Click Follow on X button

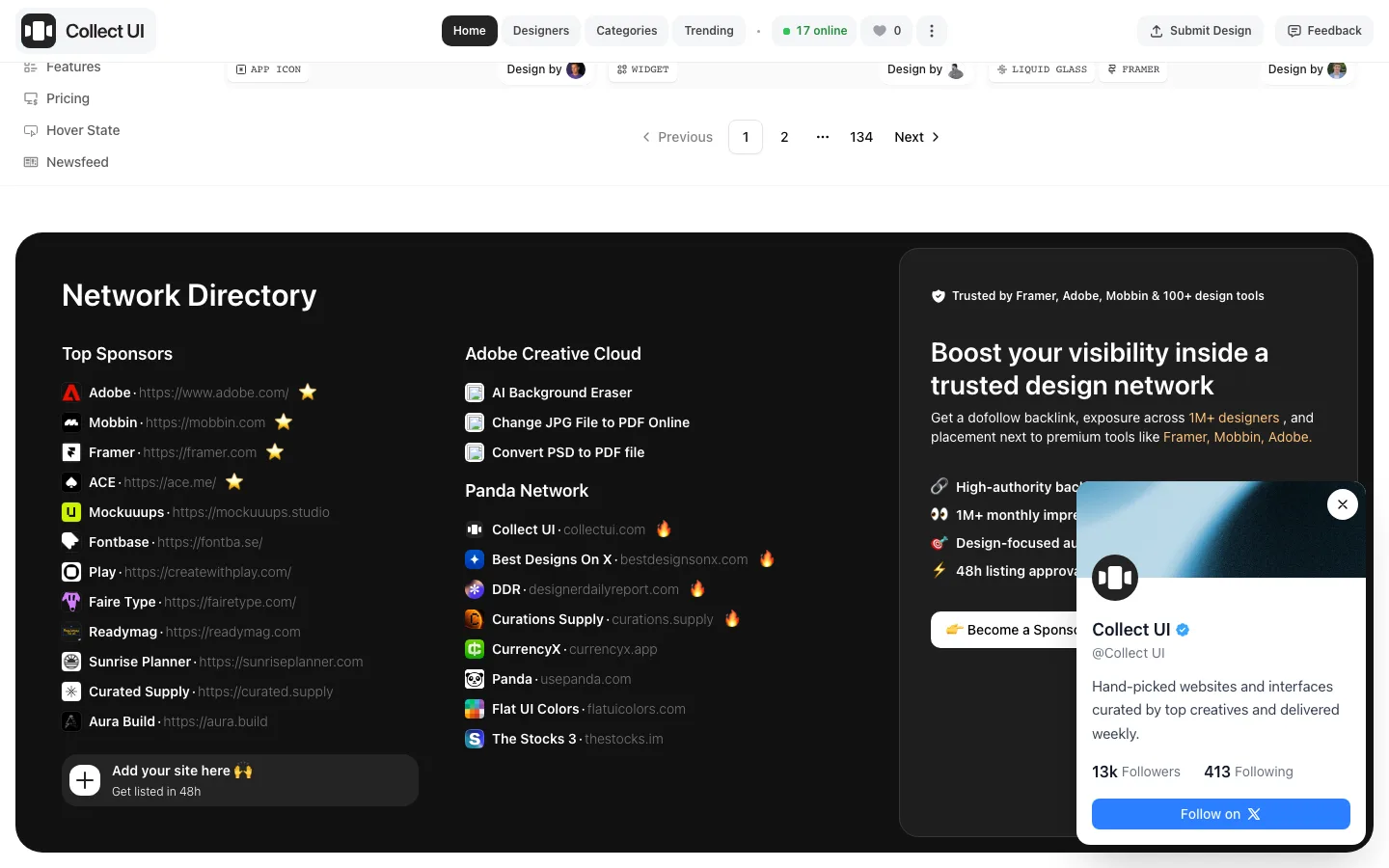point(1221,814)
